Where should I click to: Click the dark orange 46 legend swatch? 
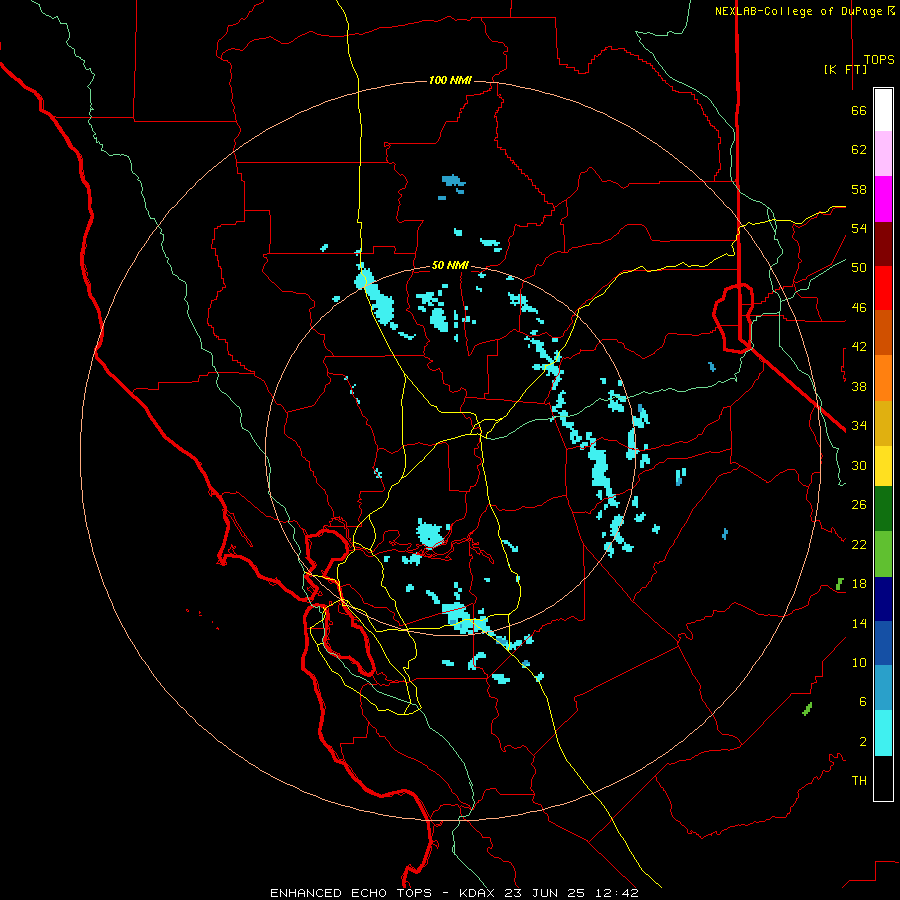click(883, 333)
